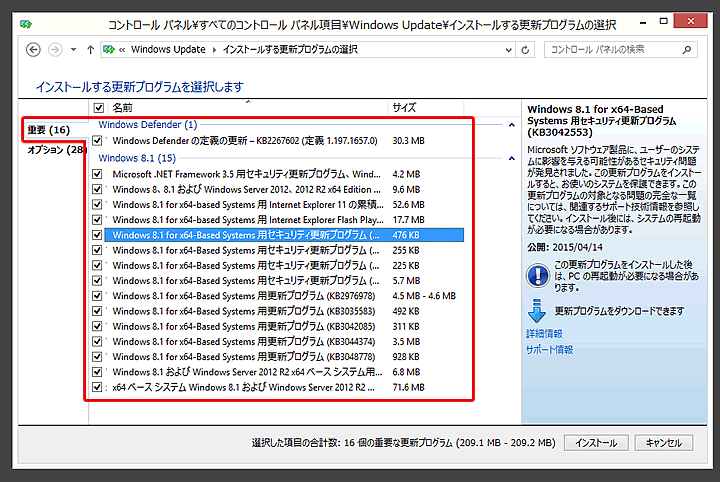This screenshot has height=482, width=720.
Task: Uncheck the Internet Explorer 11 cumulative update
Action: tap(97, 204)
